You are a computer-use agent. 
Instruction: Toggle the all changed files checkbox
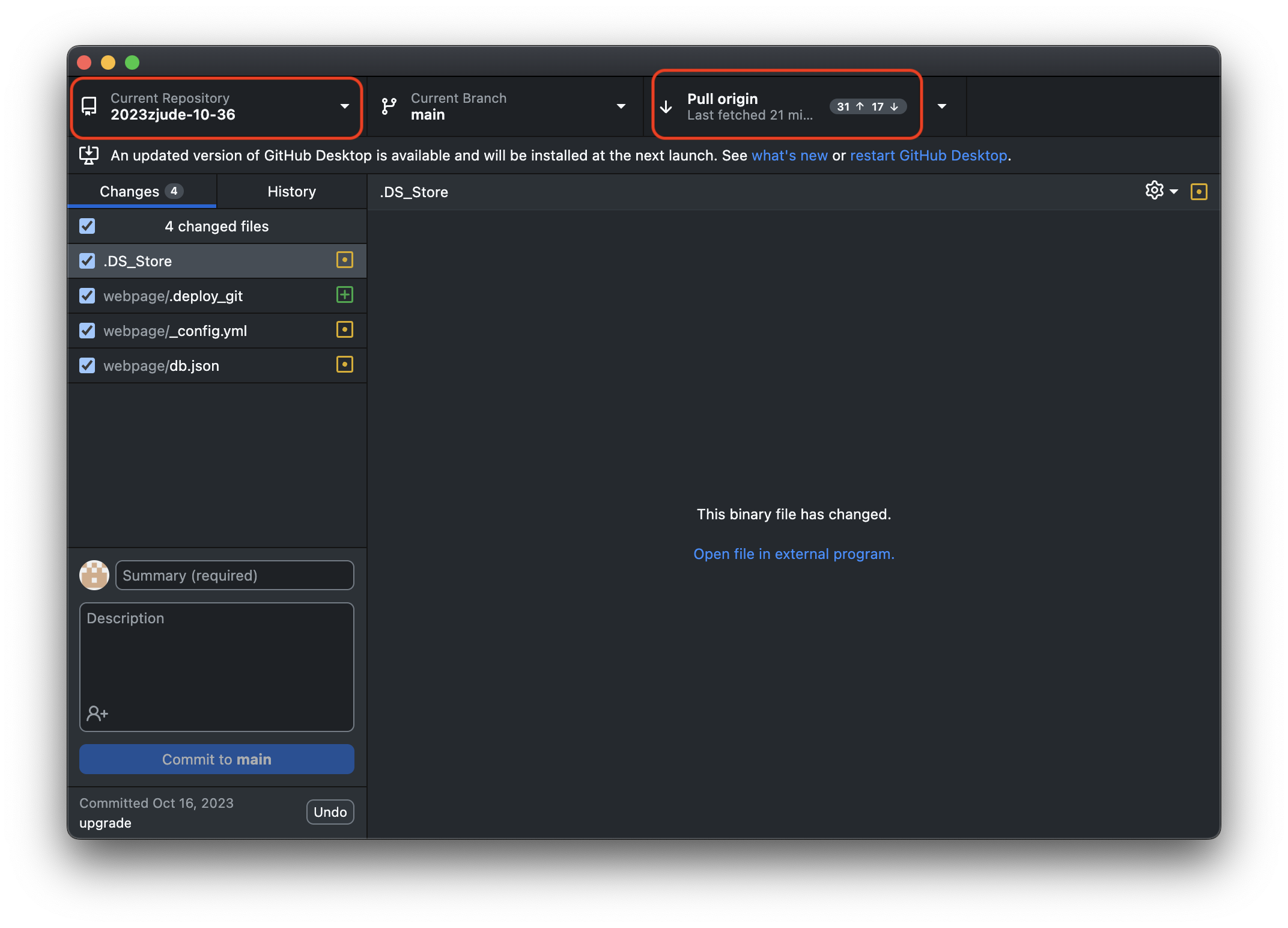click(x=87, y=226)
